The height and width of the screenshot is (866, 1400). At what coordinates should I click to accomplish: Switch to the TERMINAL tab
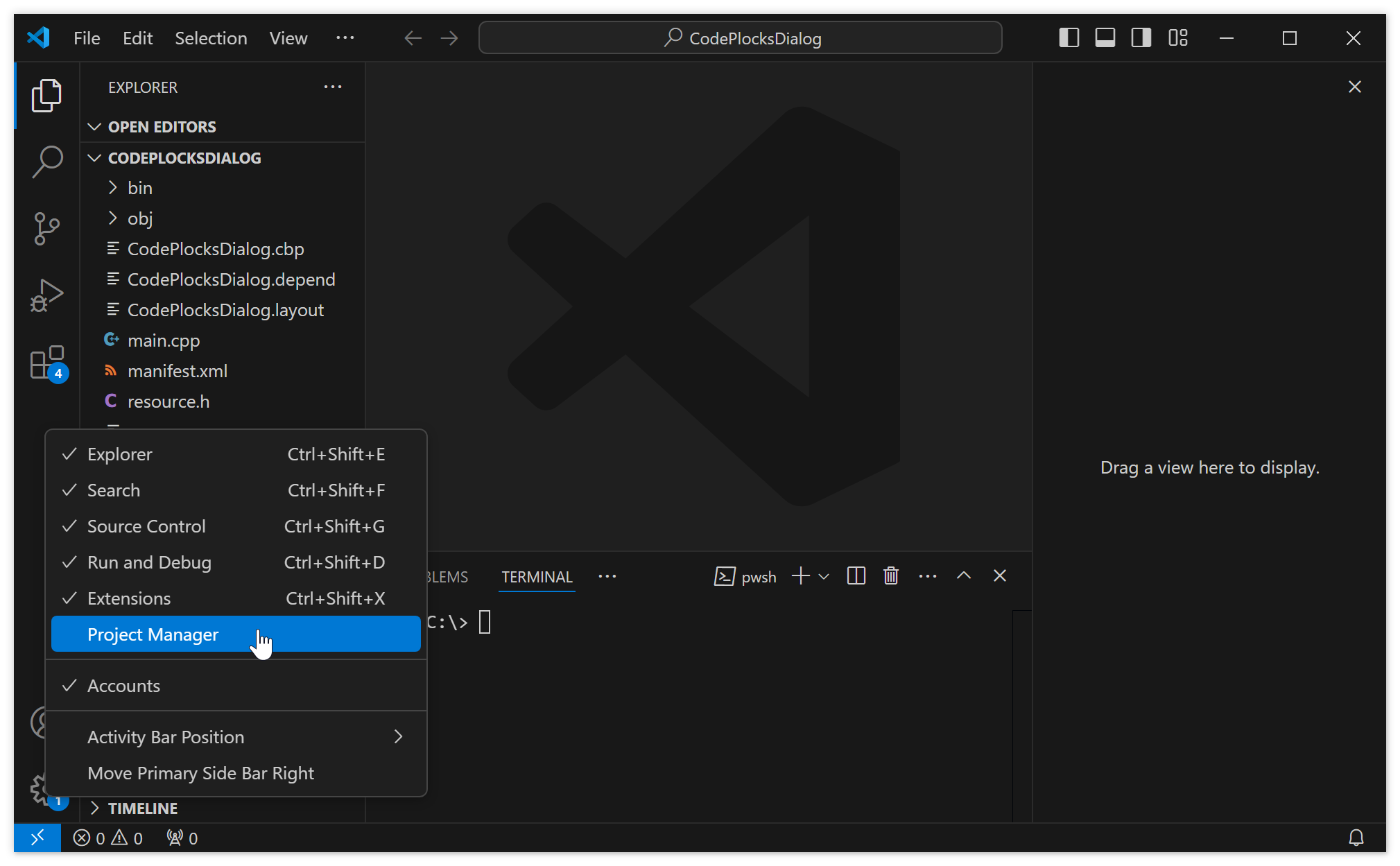[537, 576]
